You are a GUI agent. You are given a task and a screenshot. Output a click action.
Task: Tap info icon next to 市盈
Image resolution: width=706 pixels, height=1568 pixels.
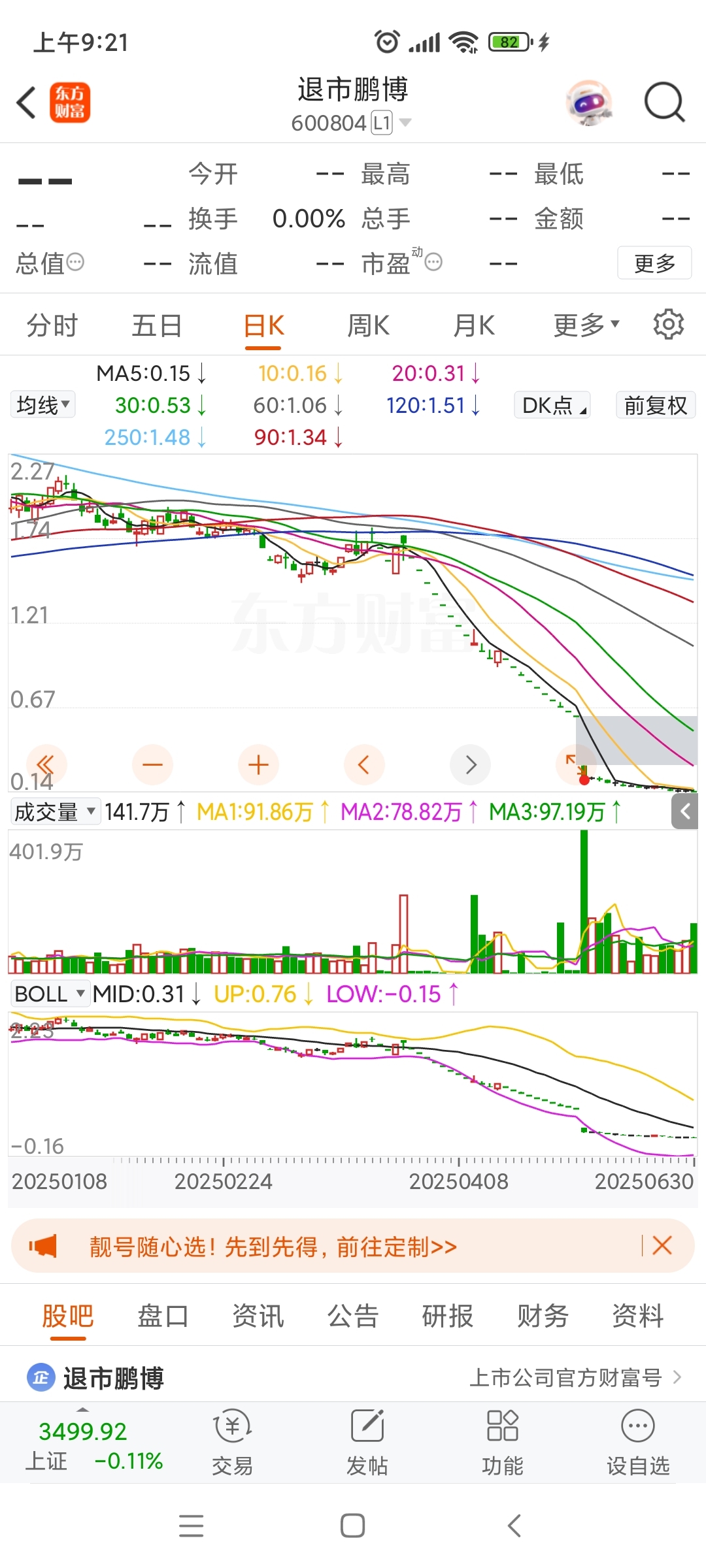pos(433,262)
